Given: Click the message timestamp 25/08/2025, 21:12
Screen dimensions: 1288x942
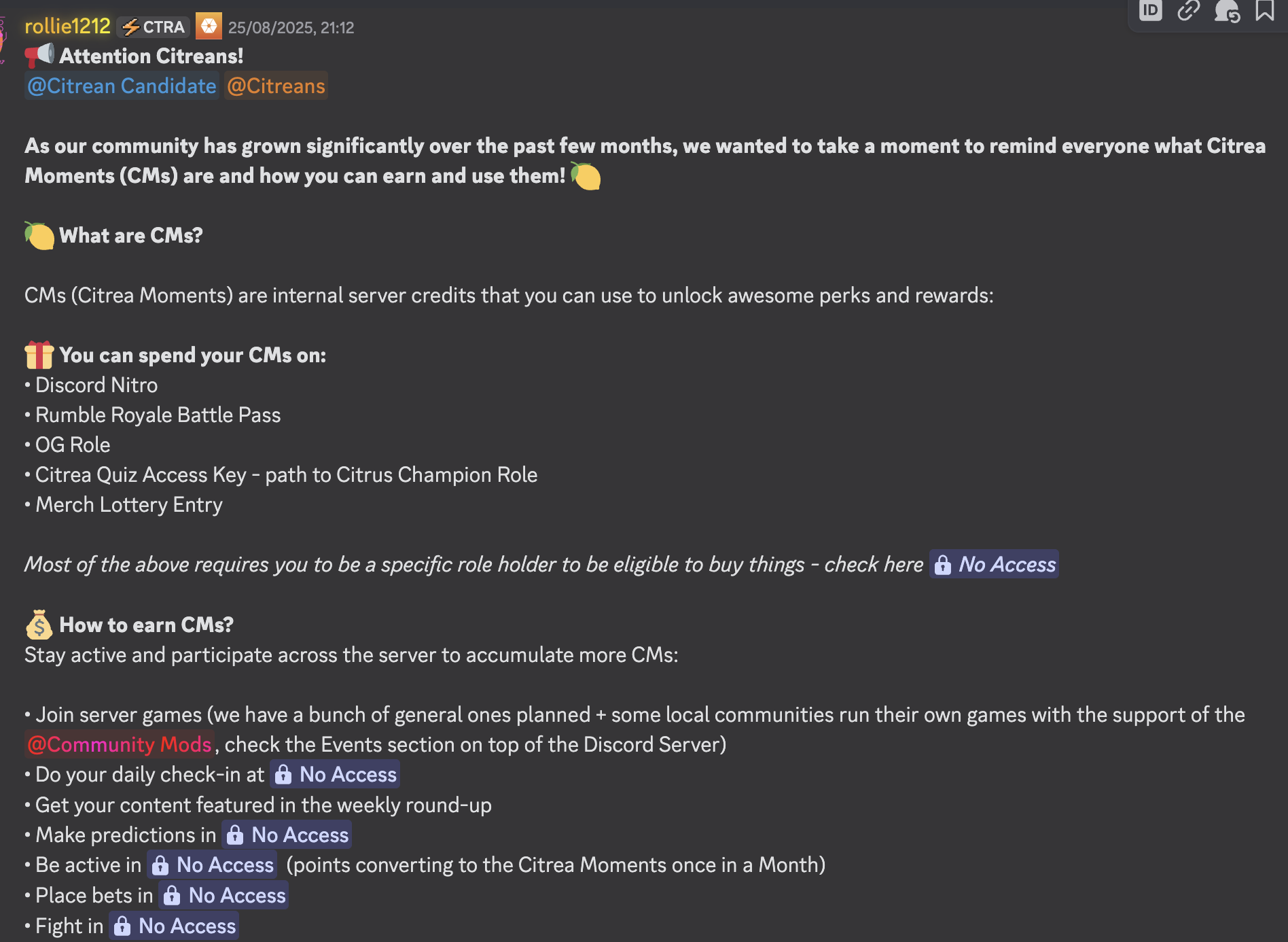Looking at the screenshot, I should [x=291, y=28].
